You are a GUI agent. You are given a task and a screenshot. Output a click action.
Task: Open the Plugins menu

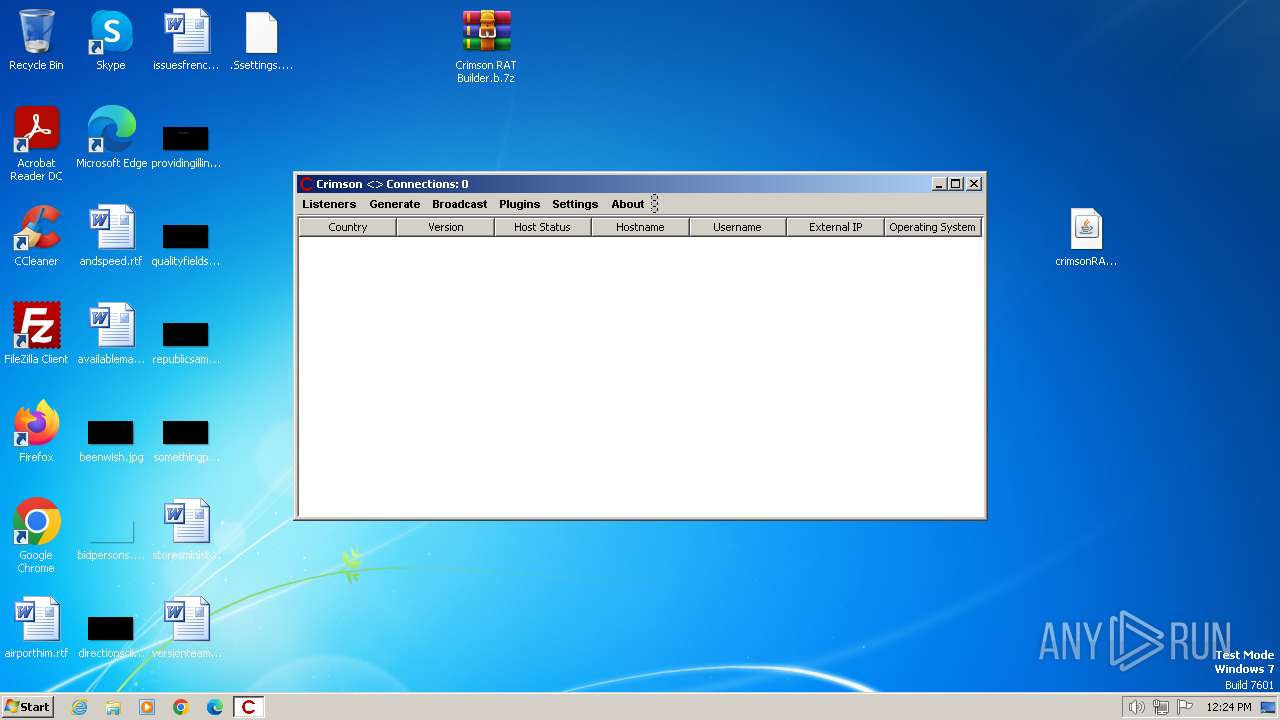[519, 204]
